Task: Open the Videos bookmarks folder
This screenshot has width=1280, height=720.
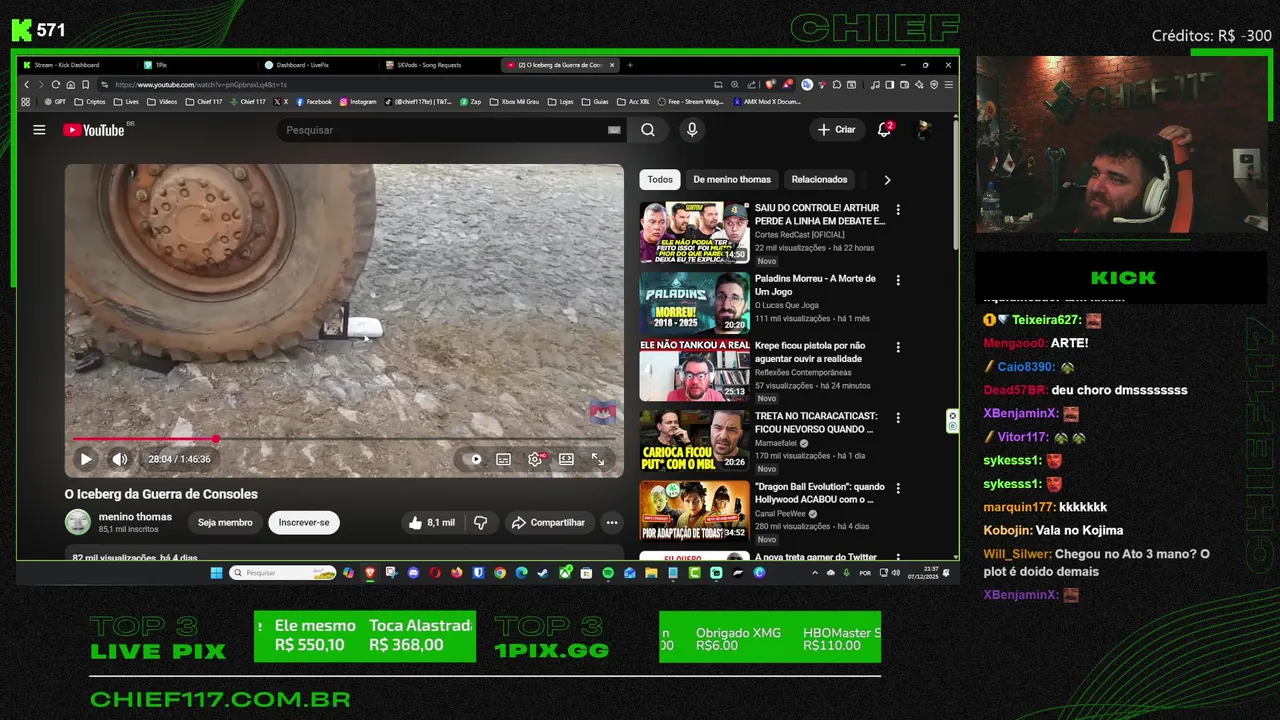Action: click(162, 101)
